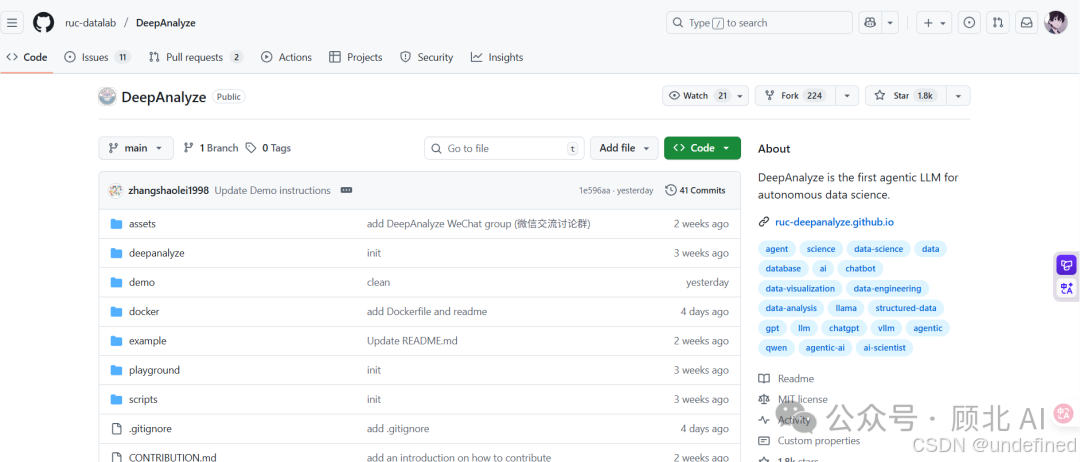The image size is (1080, 462).
Task: Open the ruc-datalab organization link
Action: (91, 23)
